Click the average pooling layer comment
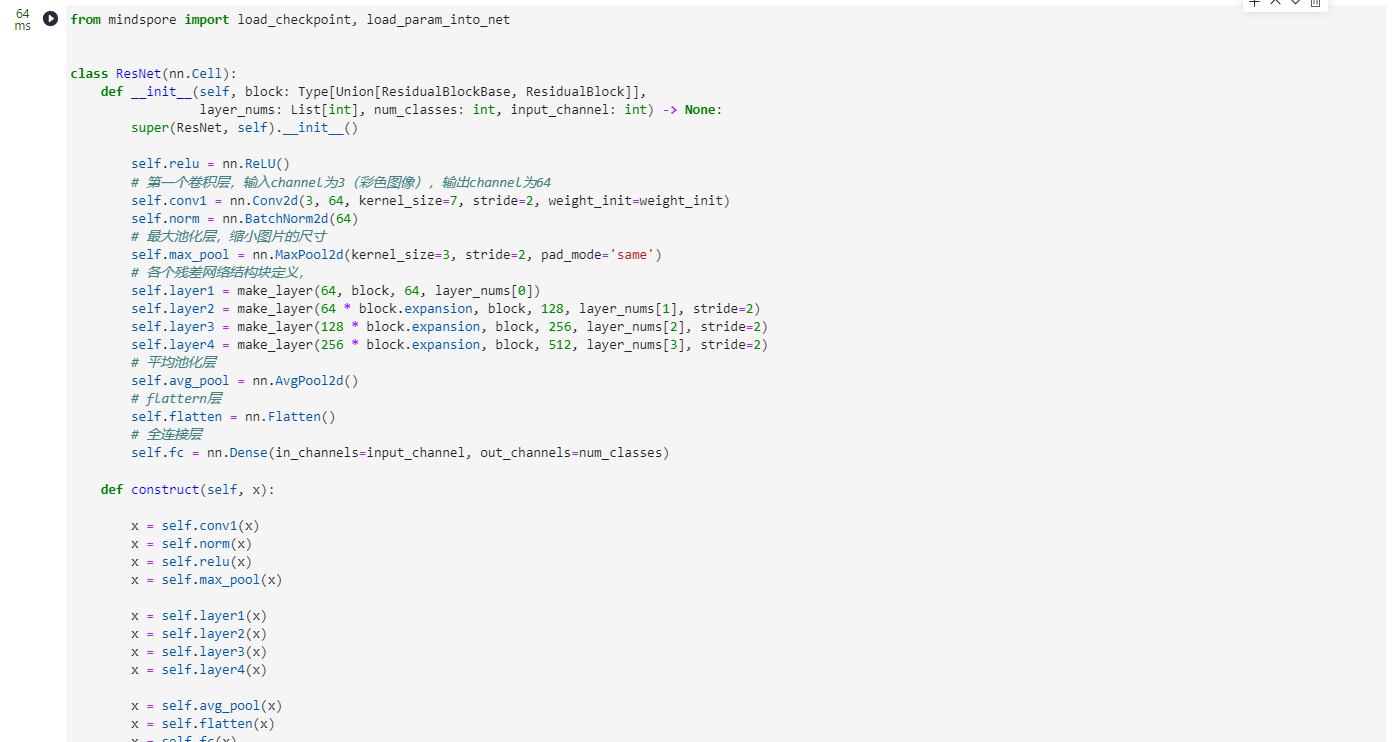This screenshot has height=742, width=1396. click(174, 362)
